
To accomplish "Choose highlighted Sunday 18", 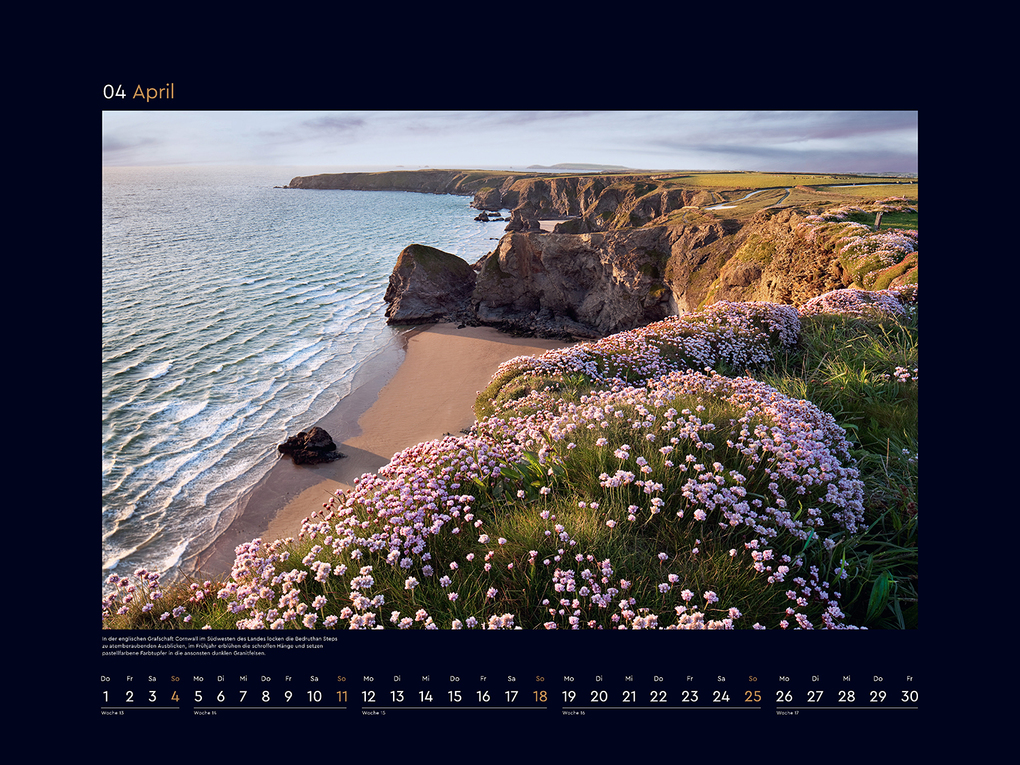I will pyautogui.click(x=540, y=696).
